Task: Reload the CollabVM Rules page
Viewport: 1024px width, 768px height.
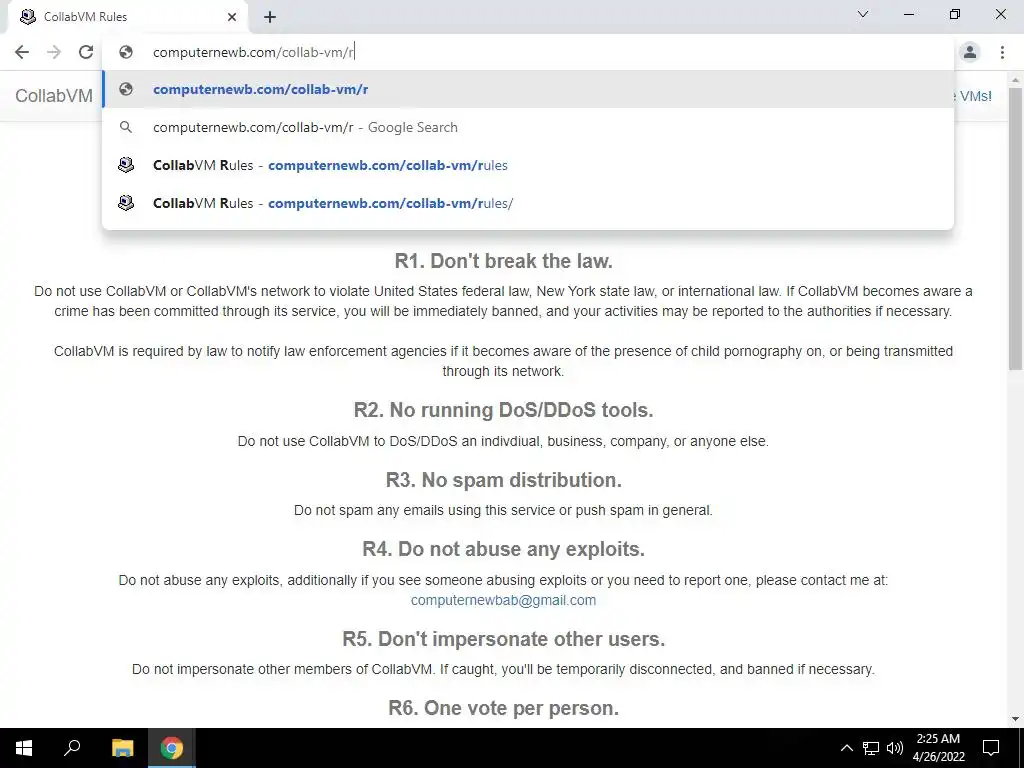Action: click(86, 52)
